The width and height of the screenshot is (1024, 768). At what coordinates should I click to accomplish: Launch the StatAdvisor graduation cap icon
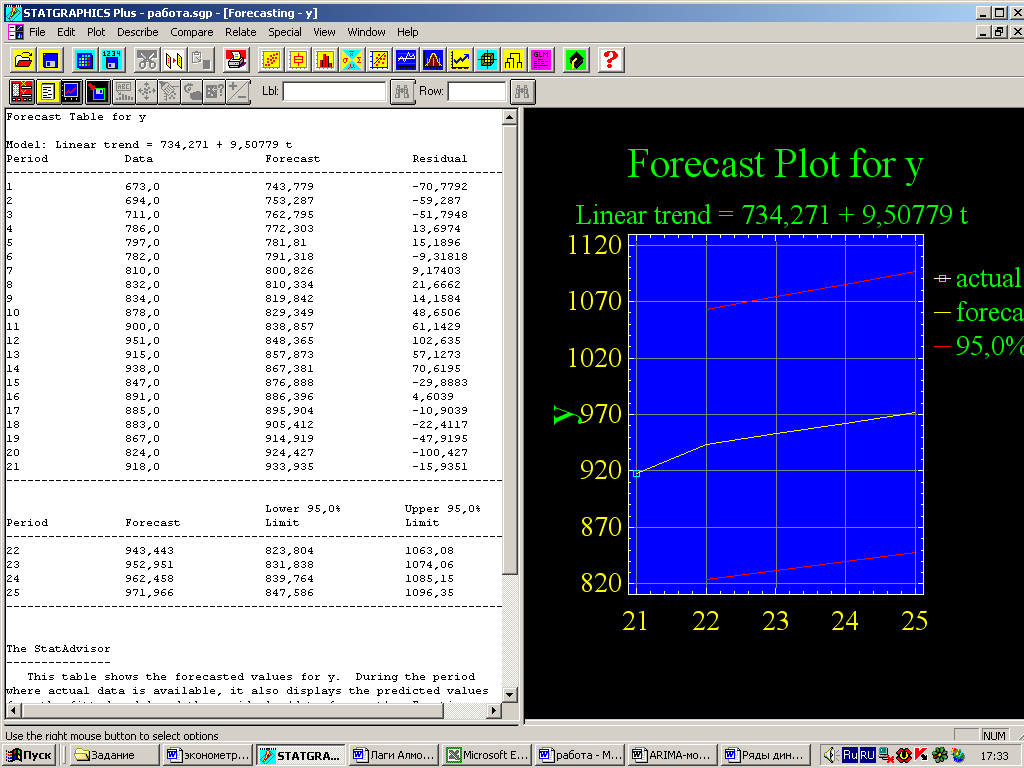575,60
